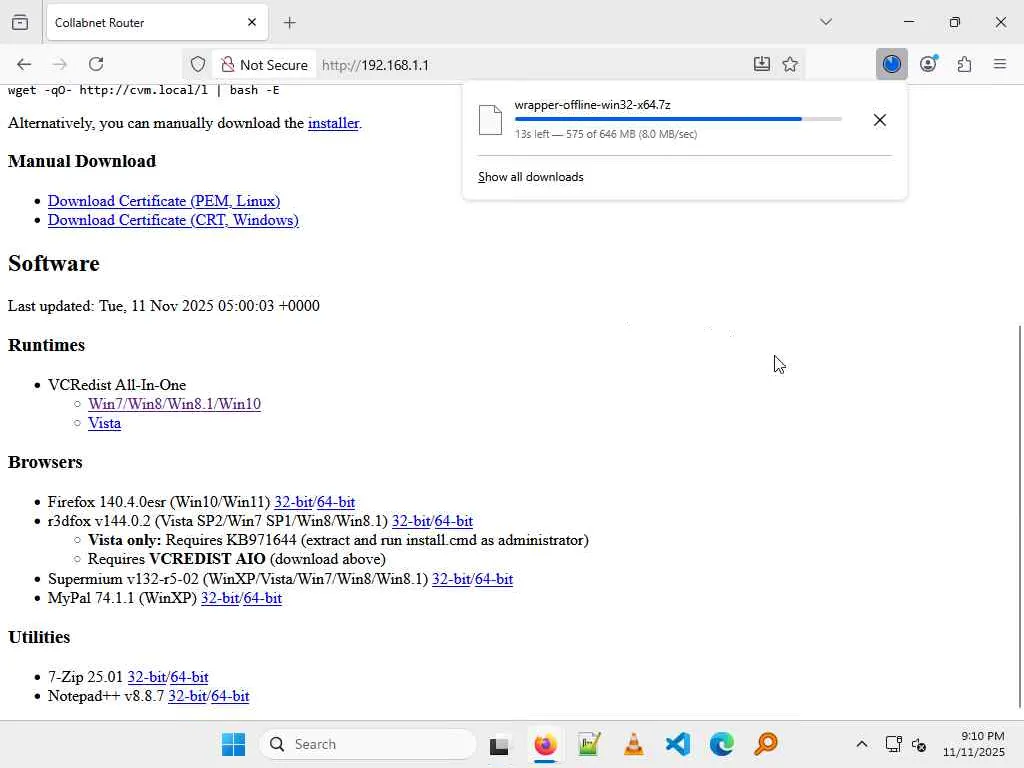The image size is (1024, 768).
Task: Click the wget bash command text
Action: tap(144, 90)
